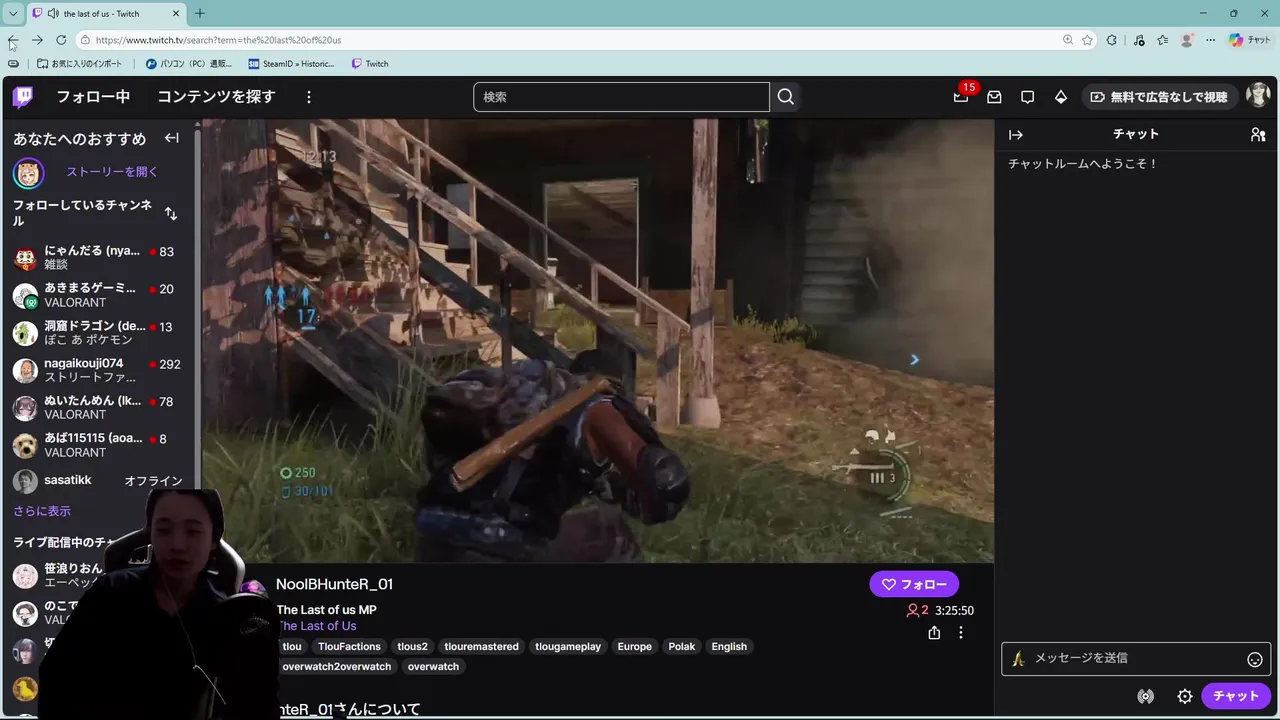Open The Last of Us game category link
This screenshot has height=720, width=1280.
pos(317,626)
